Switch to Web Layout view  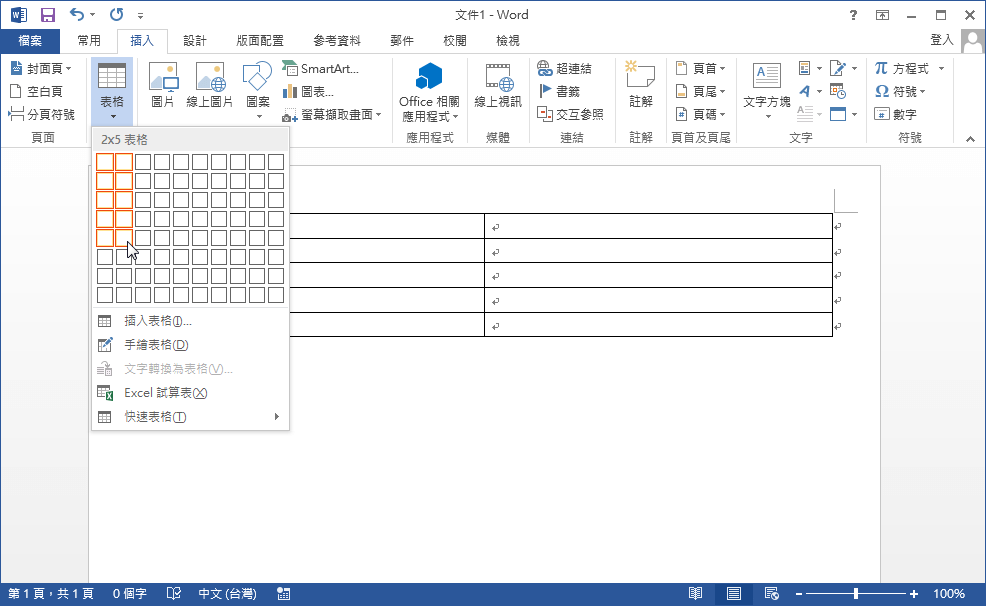(x=771, y=593)
